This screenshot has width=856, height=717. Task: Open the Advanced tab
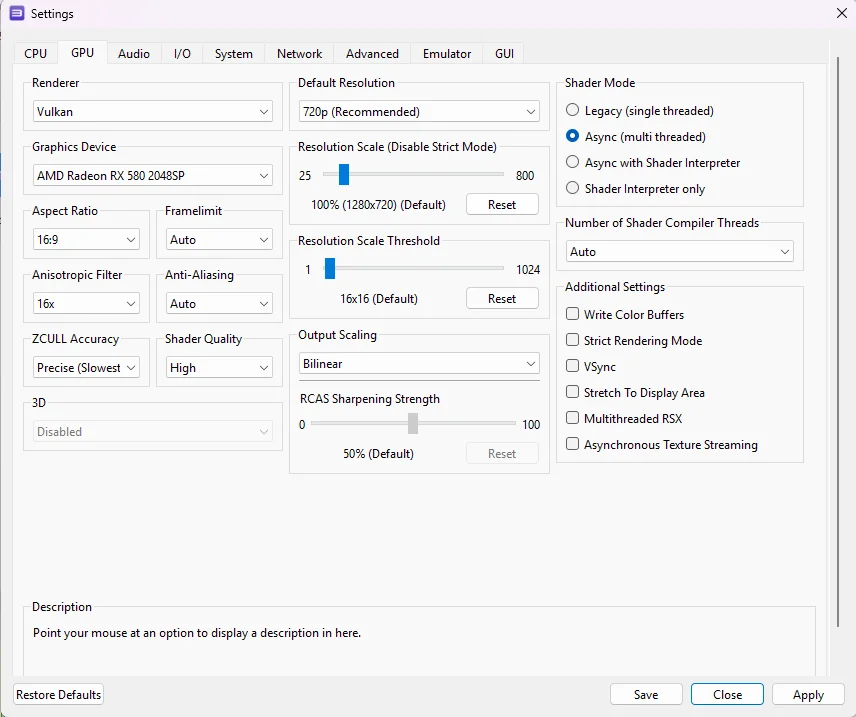click(x=372, y=54)
